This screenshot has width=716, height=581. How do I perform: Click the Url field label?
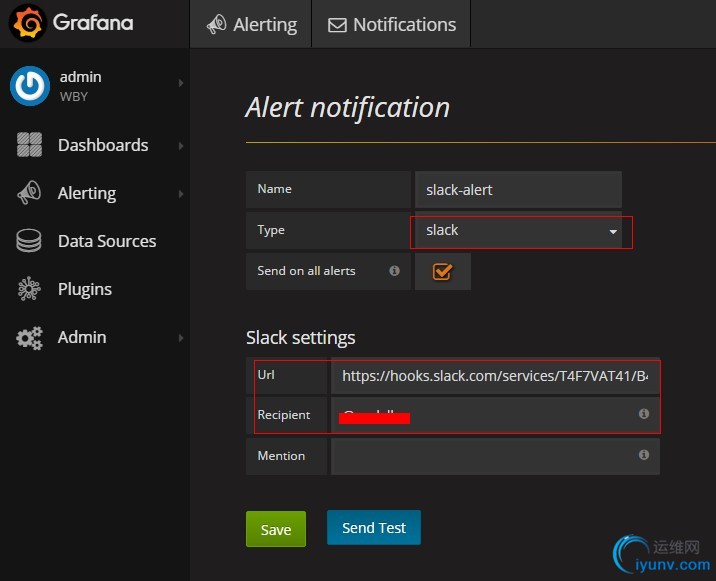[266, 375]
